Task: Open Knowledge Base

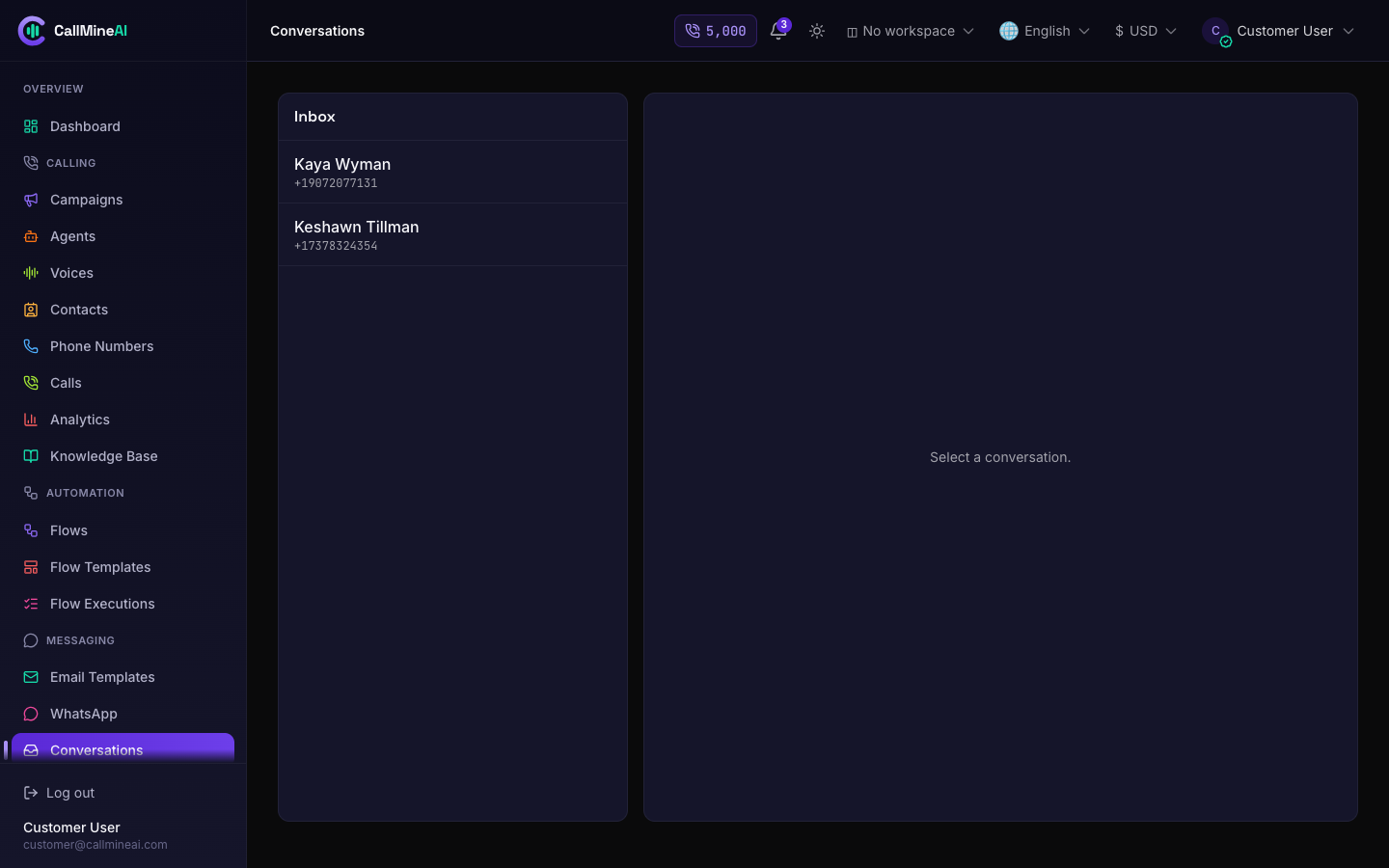Action: tap(123, 456)
